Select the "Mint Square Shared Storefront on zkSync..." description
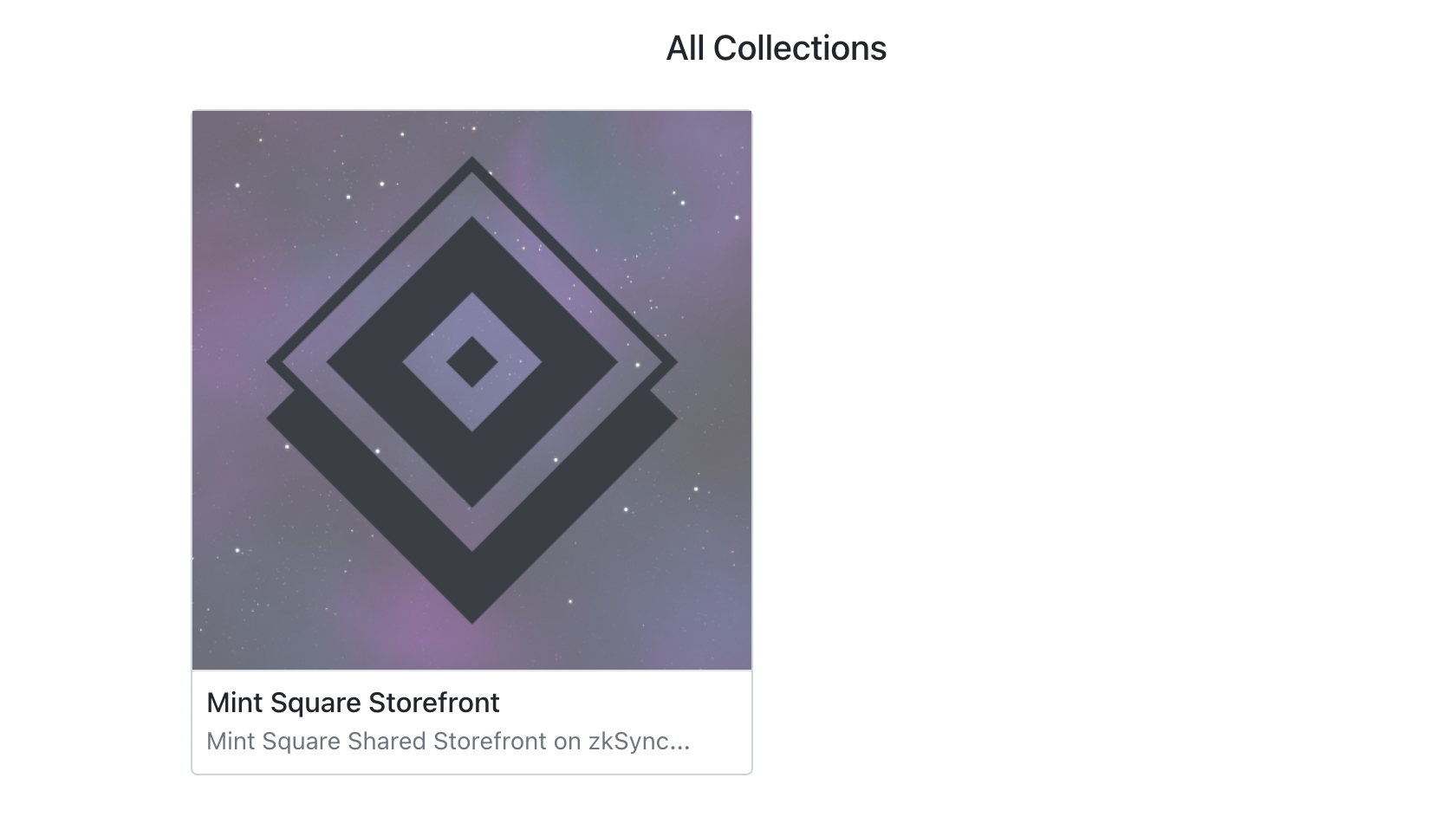Viewport: 1456px width, 823px height. [x=448, y=742]
